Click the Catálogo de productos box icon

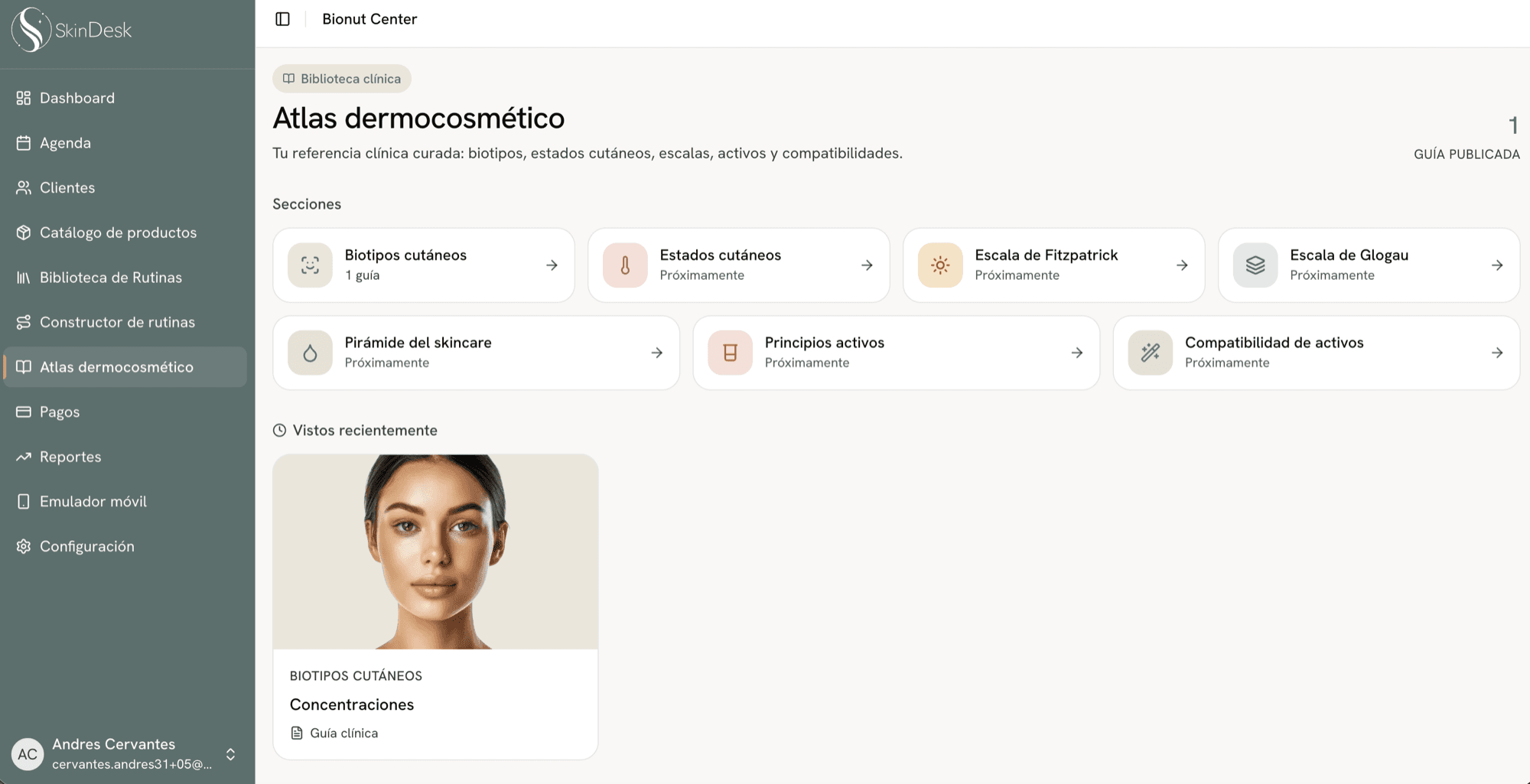(x=24, y=233)
